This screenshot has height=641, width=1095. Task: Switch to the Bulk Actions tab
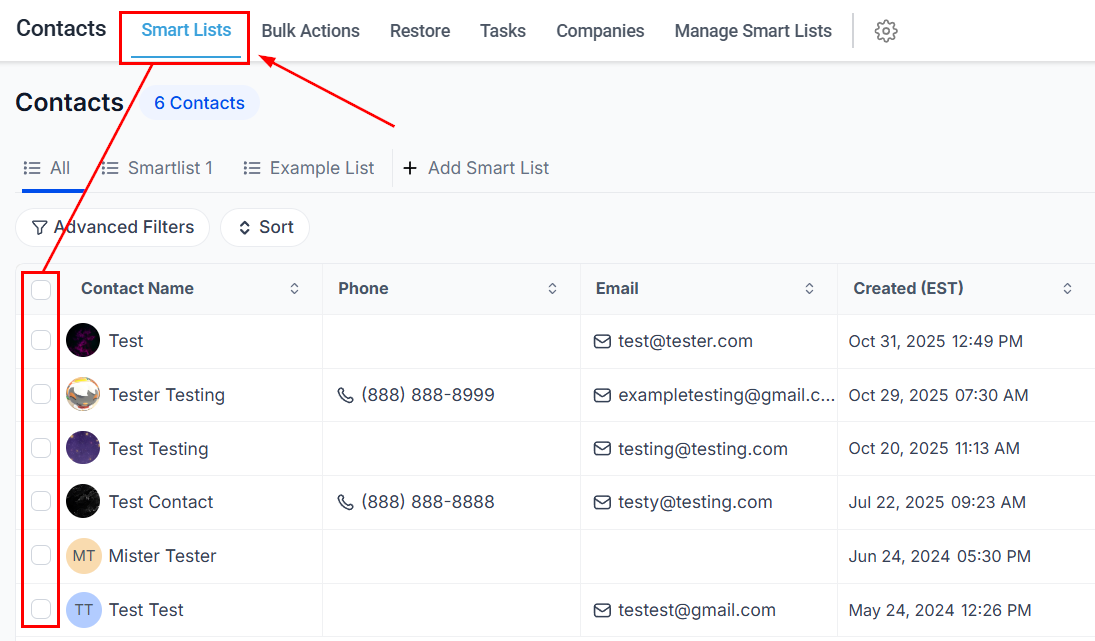tap(310, 31)
